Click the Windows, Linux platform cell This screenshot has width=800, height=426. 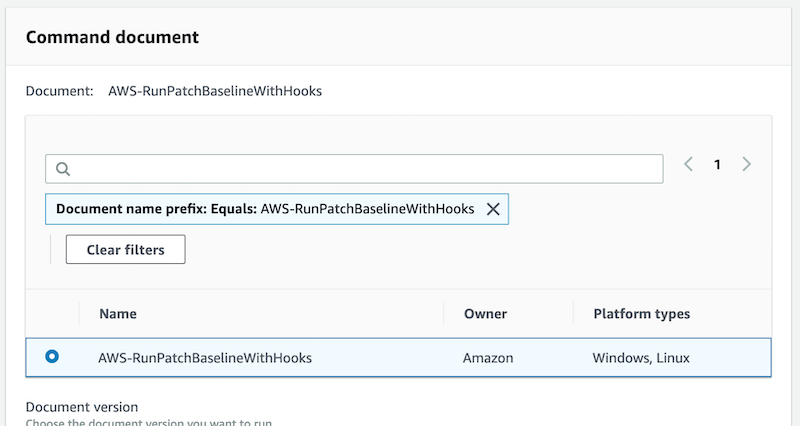pyautogui.click(x=641, y=357)
